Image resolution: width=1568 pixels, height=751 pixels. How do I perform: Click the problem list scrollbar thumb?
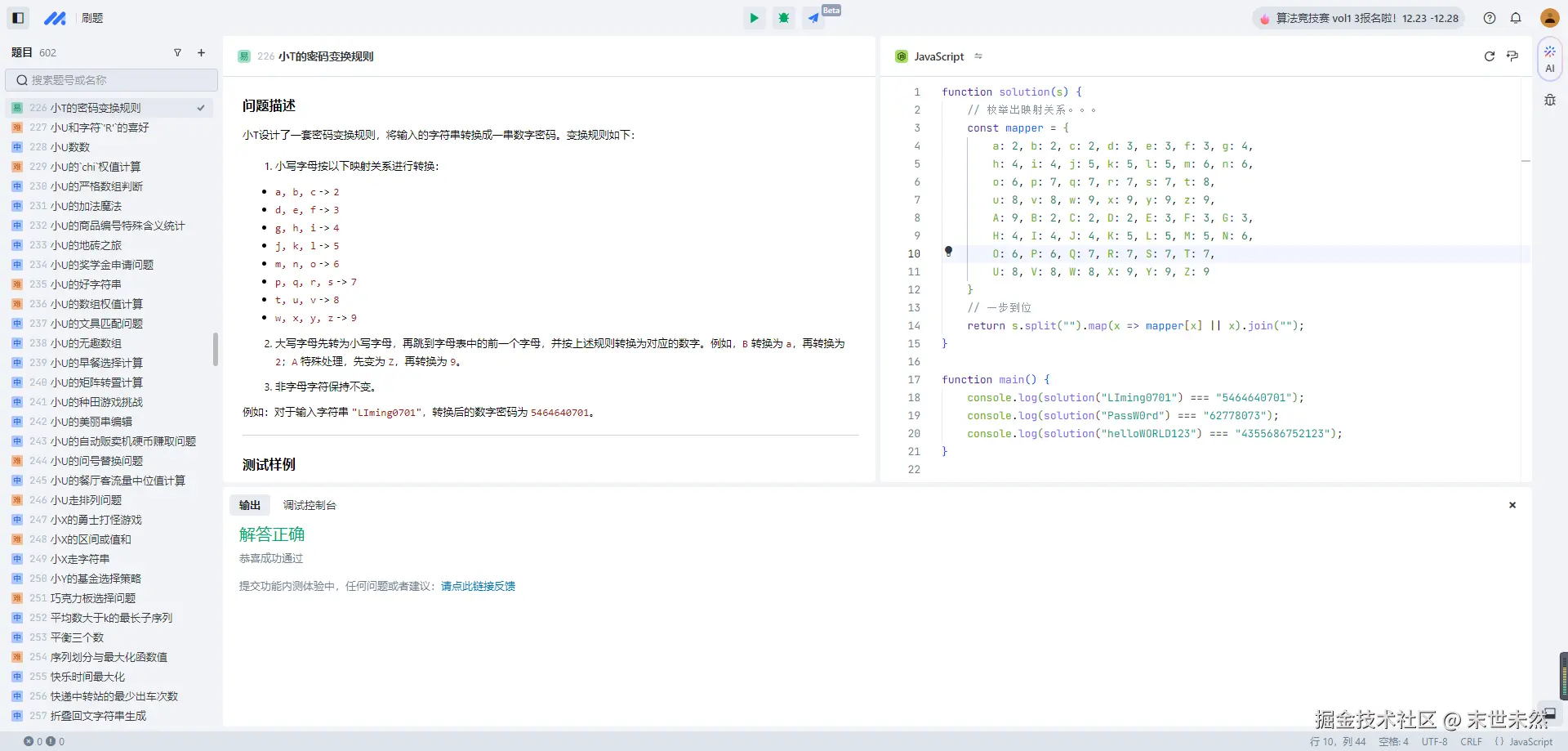(216, 349)
